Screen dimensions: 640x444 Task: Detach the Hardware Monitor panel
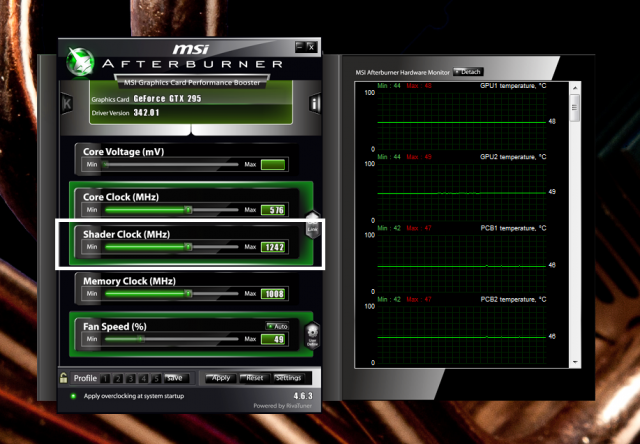[x=467, y=72]
